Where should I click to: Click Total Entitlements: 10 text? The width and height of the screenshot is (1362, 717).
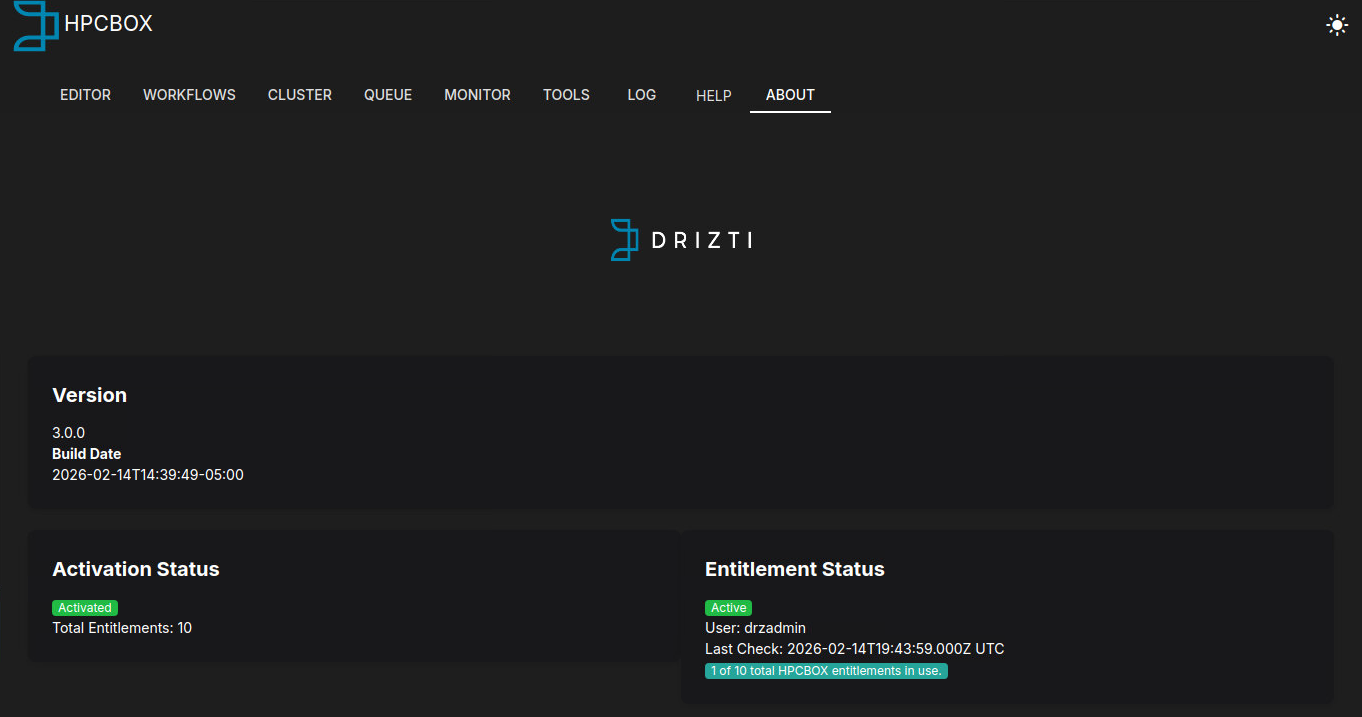122,628
